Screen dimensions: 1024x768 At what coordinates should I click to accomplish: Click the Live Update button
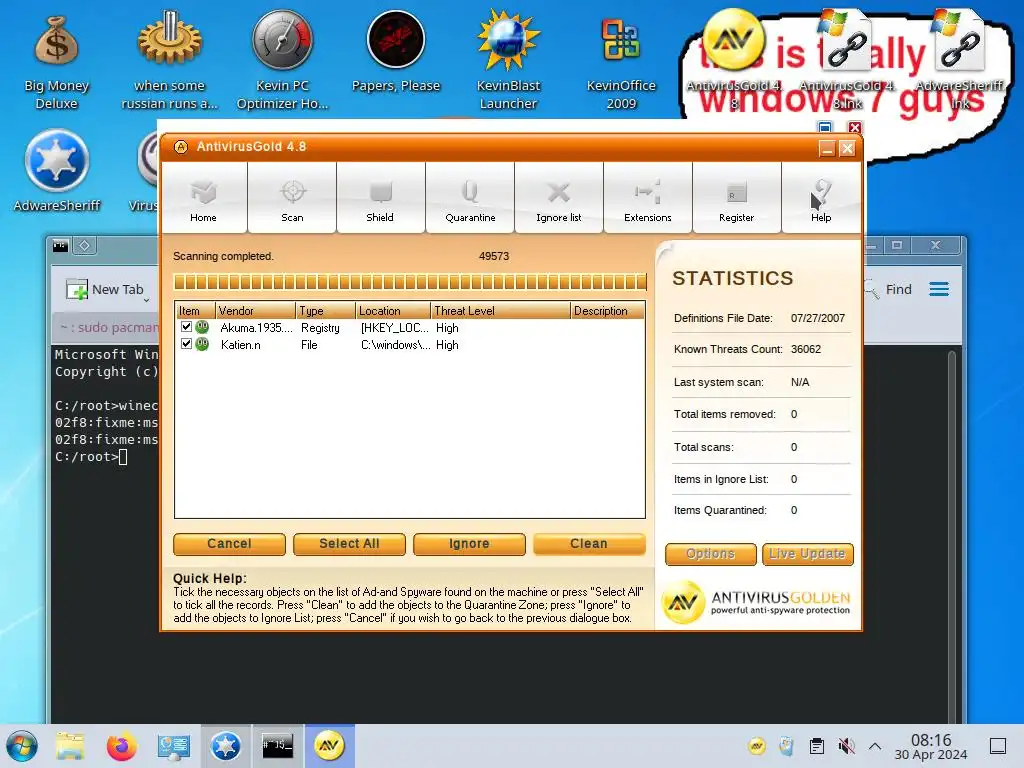(x=808, y=554)
